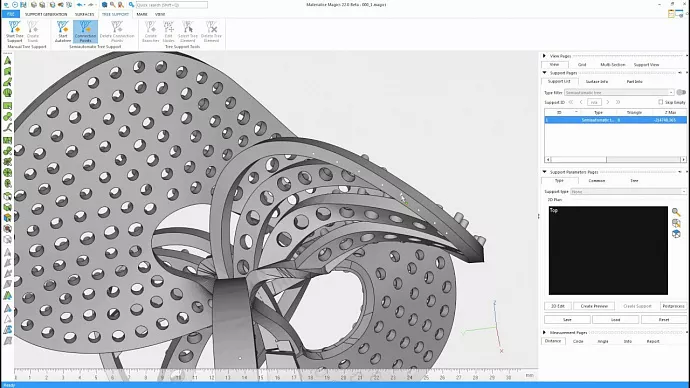This screenshot has height=388, width=690.
Task: Click the Postprocess button
Action: point(673,306)
